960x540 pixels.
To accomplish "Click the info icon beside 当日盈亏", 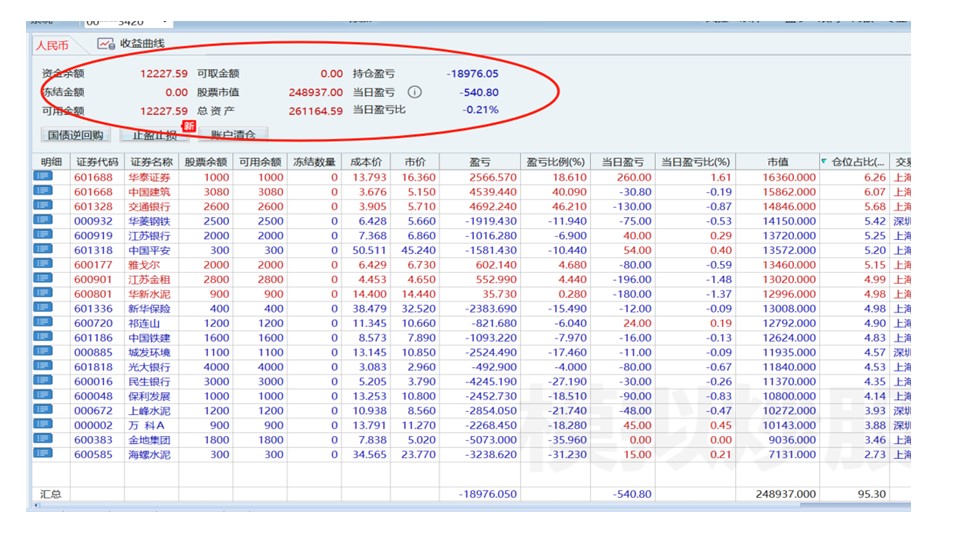I will click(414, 92).
